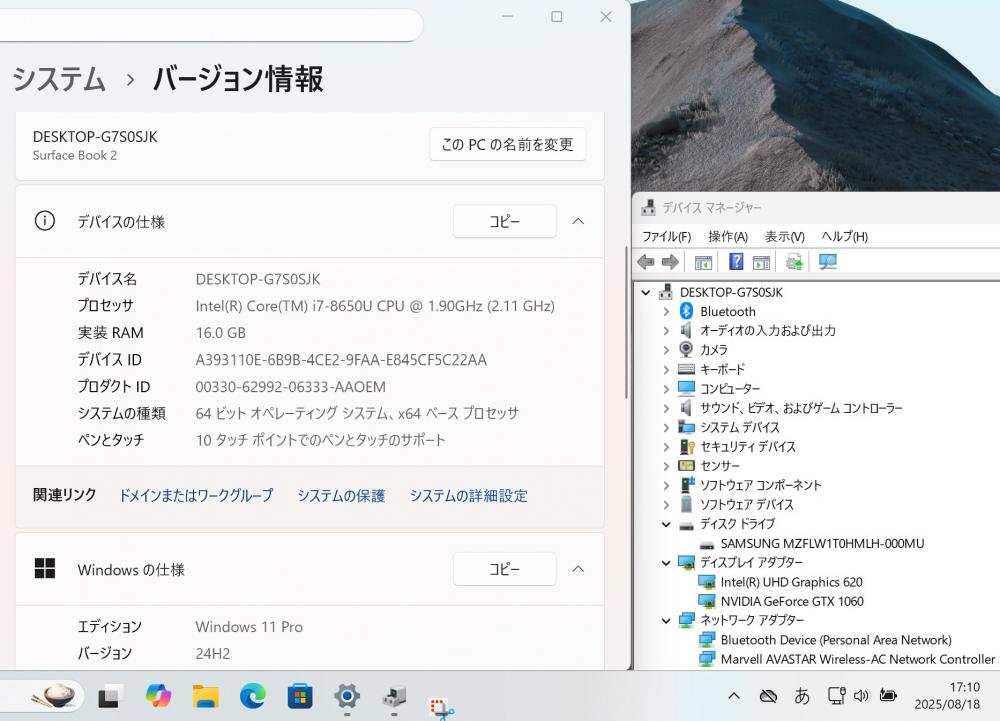Click the update driver toolbar icon
This screenshot has width=1000, height=721.
[794, 262]
